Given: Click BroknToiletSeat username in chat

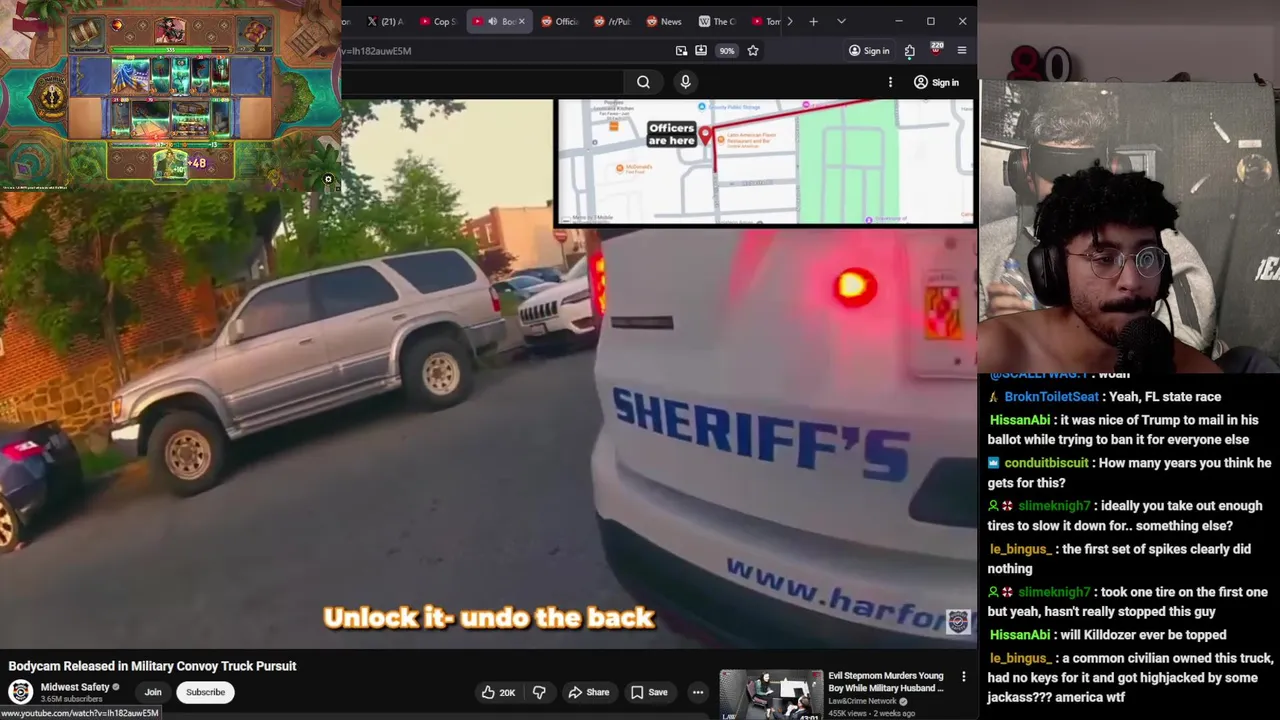Looking at the screenshot, I should (x=1051, y=397).
